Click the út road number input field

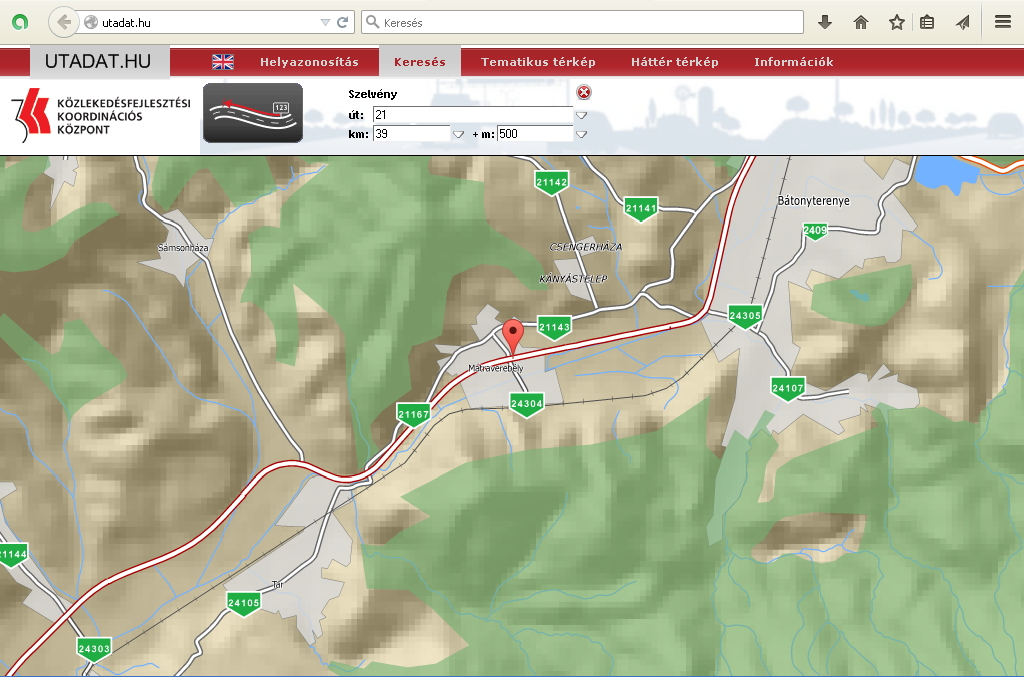pyautogui.click(x=472, y=115)
